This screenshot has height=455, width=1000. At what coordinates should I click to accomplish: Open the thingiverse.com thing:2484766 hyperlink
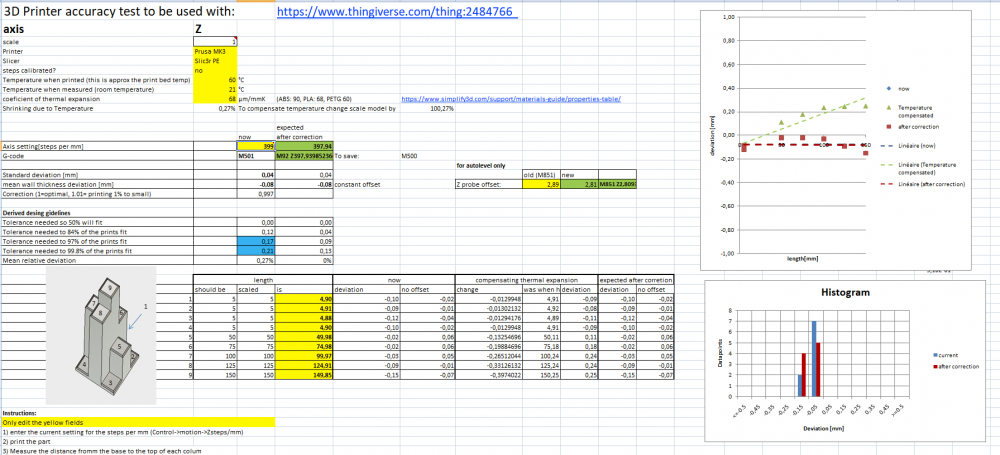397,12
